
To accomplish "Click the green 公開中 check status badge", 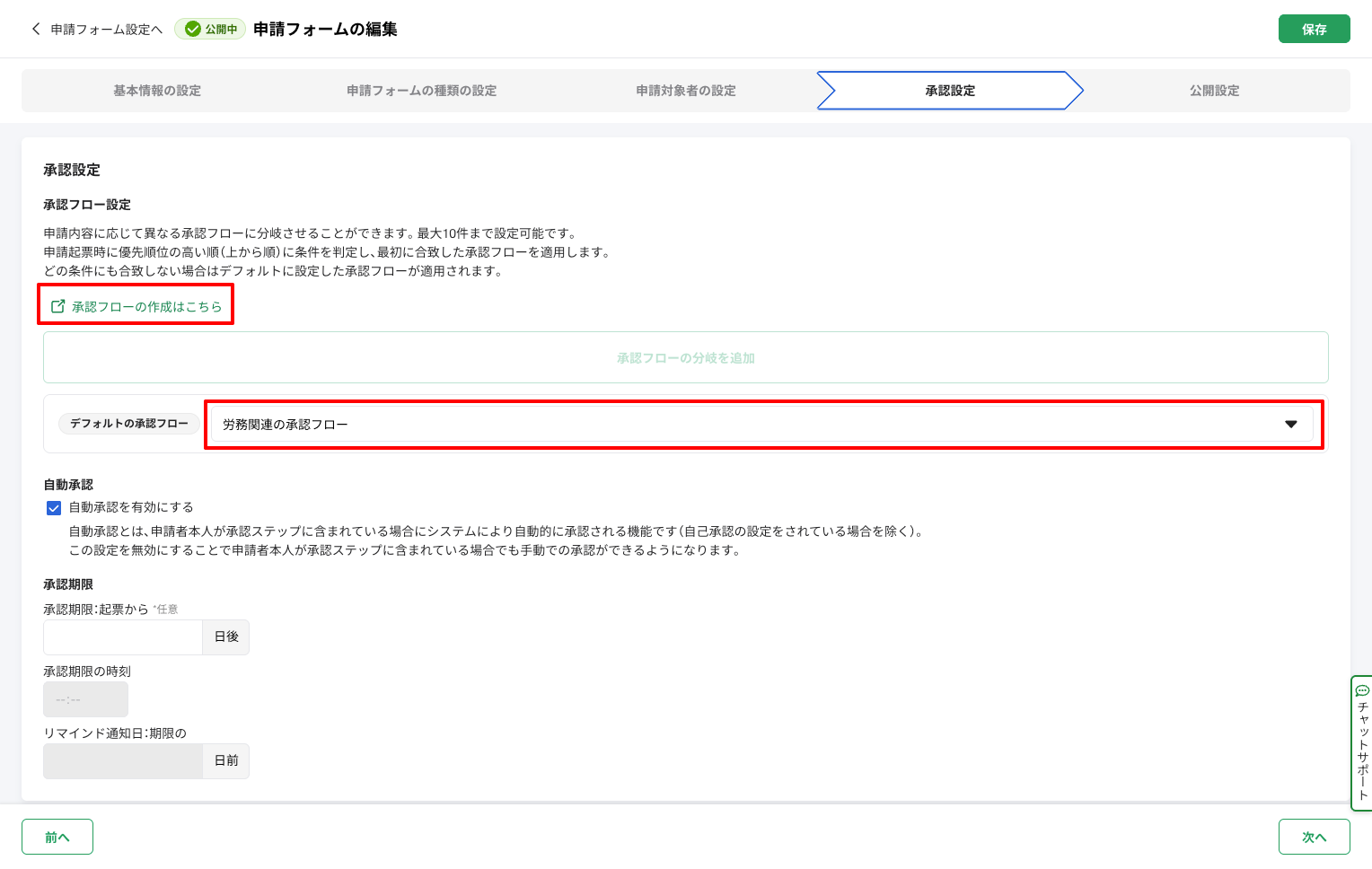I will coord(210,29).
